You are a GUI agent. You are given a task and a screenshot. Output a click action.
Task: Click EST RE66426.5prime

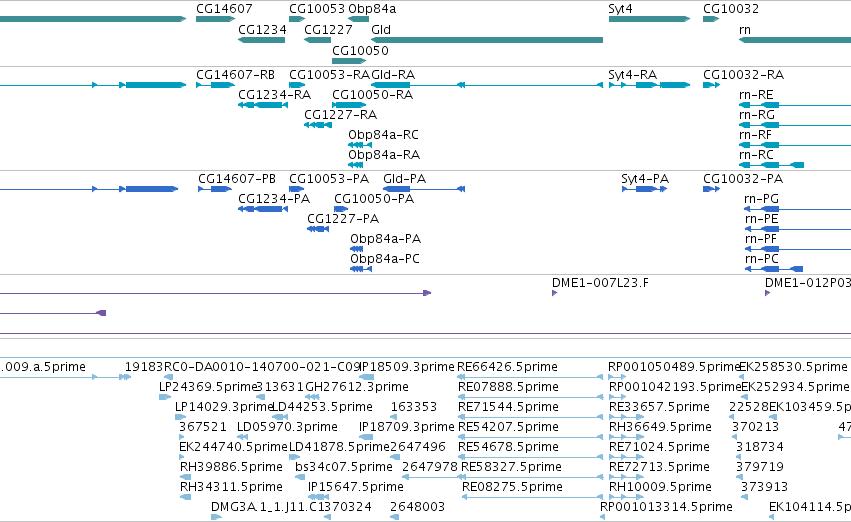(507, 367)
